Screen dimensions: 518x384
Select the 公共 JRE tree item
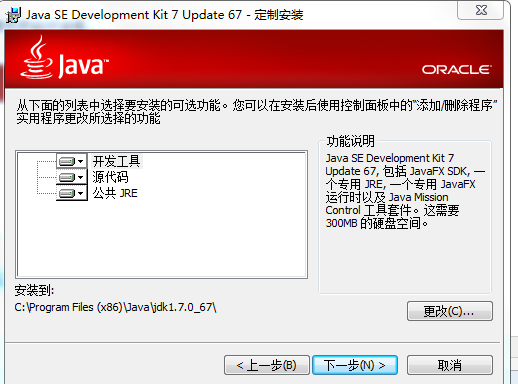click(x=115, y=193)
